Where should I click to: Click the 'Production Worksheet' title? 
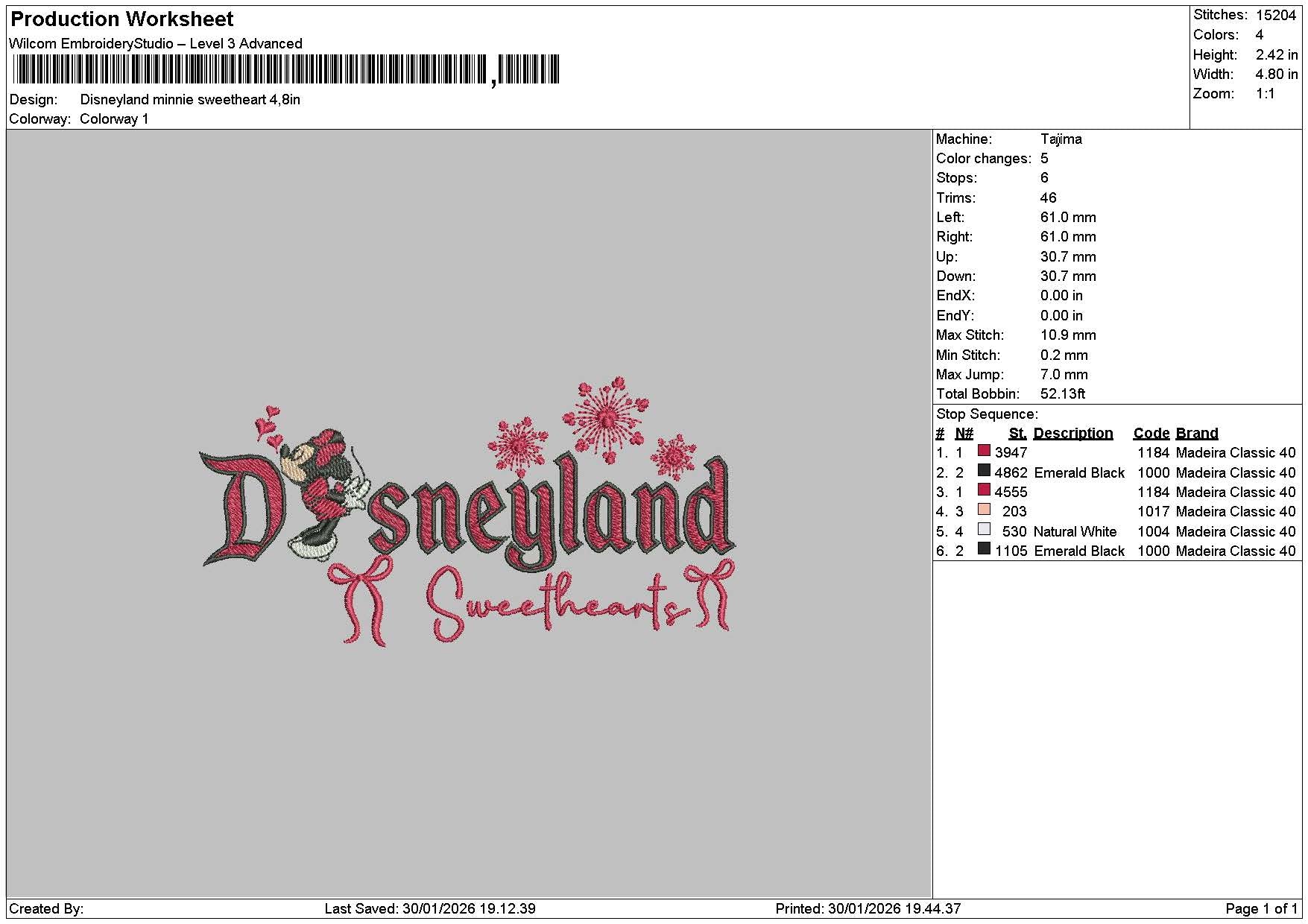122,19
